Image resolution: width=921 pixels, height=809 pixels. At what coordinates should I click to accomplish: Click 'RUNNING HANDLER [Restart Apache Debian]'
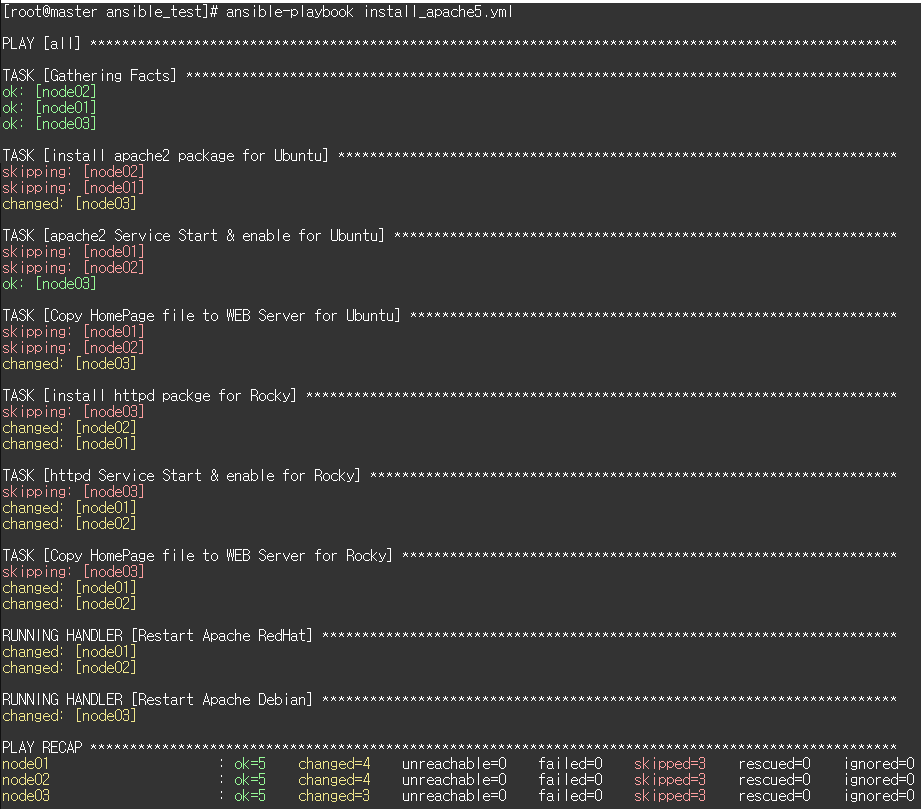pyautogui.click(x=157, y=700)
